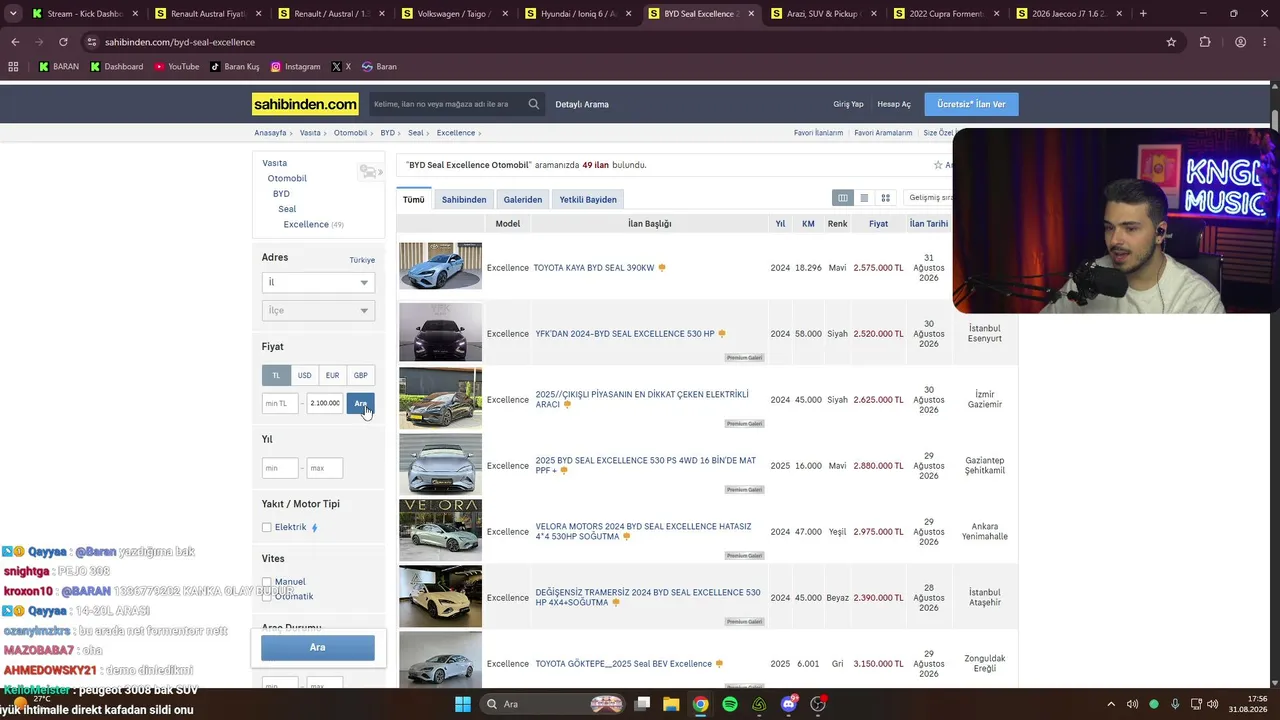This screenshot has width=1280, height=720.
Task: Click the search magnifier icon in sahibinden header
Action: tap(534, 104)
